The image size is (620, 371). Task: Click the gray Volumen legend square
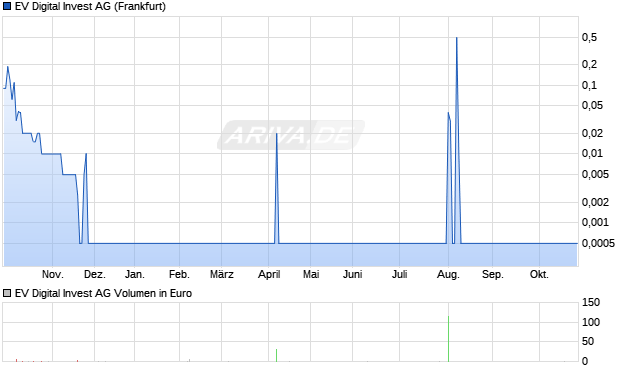click(x=6, y=293)
